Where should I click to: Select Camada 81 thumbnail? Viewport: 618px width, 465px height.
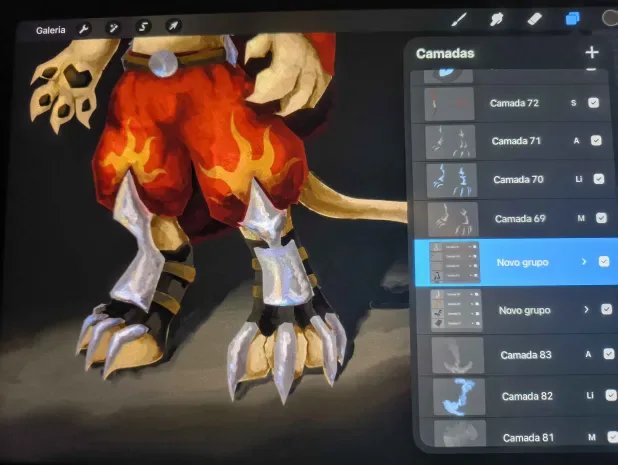[x=460, y=433]
